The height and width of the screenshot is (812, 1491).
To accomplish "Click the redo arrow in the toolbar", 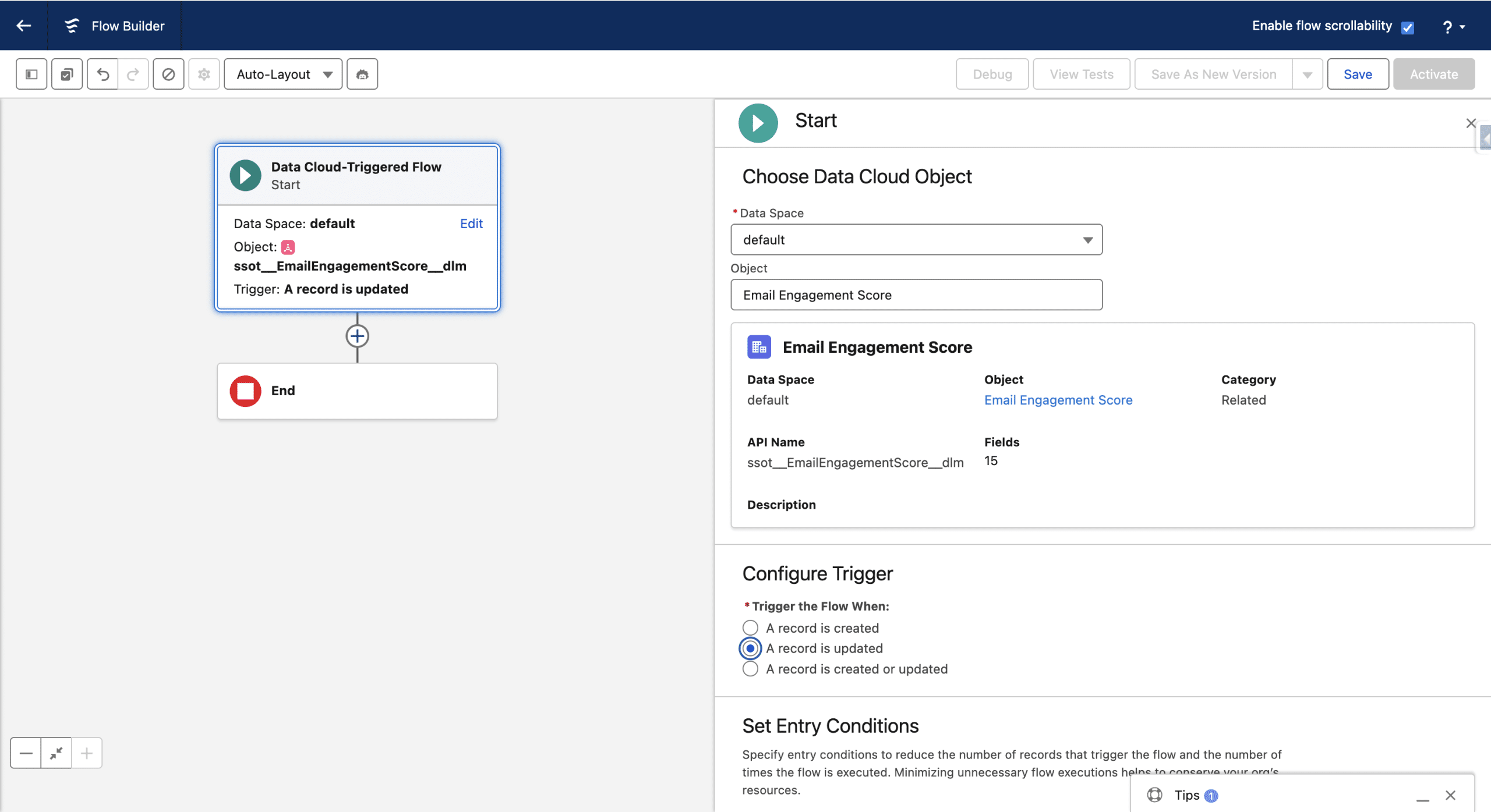I will (x=133, y=74).
